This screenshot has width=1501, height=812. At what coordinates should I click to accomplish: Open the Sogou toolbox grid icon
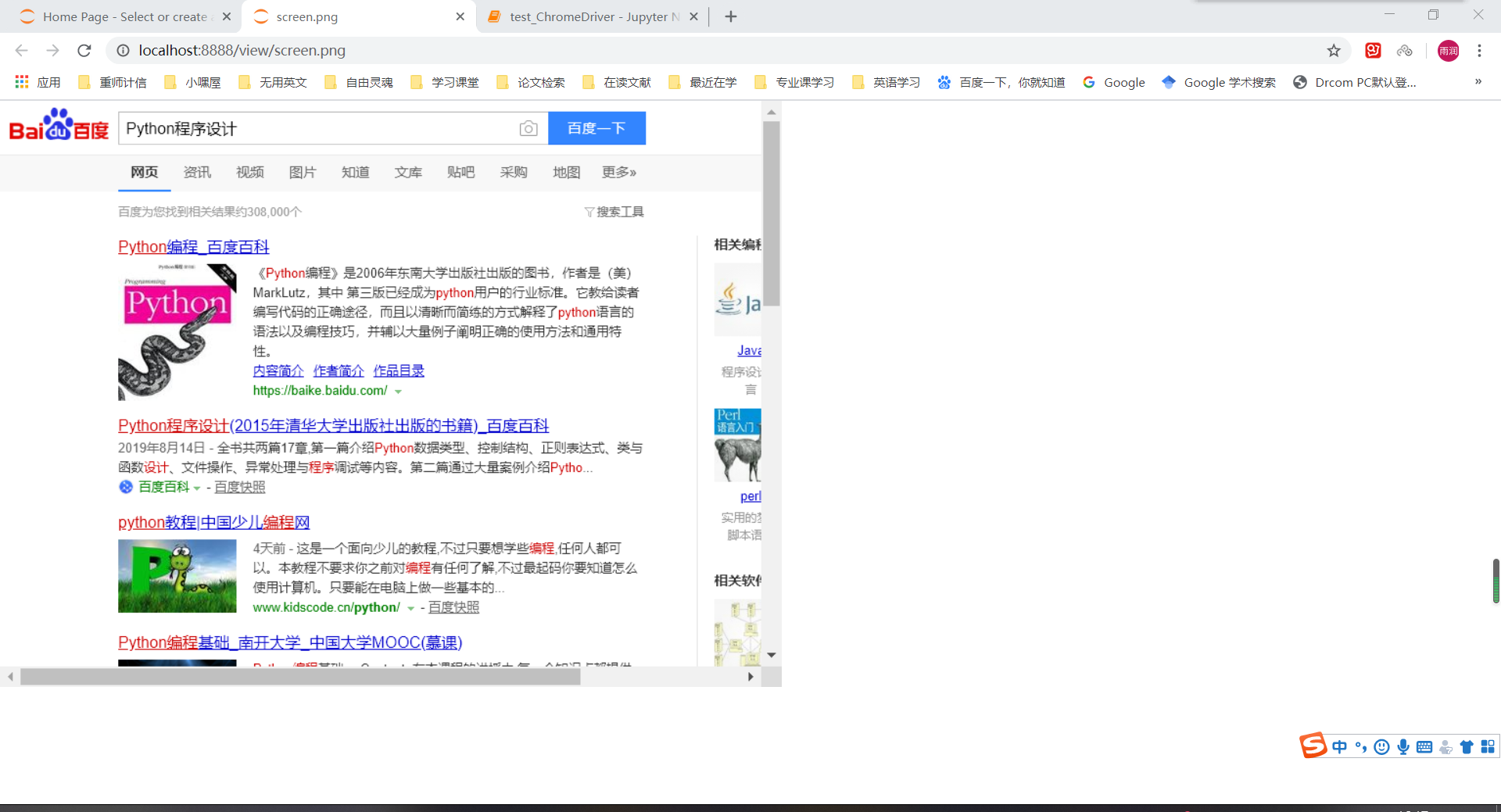click(1488, 747)
